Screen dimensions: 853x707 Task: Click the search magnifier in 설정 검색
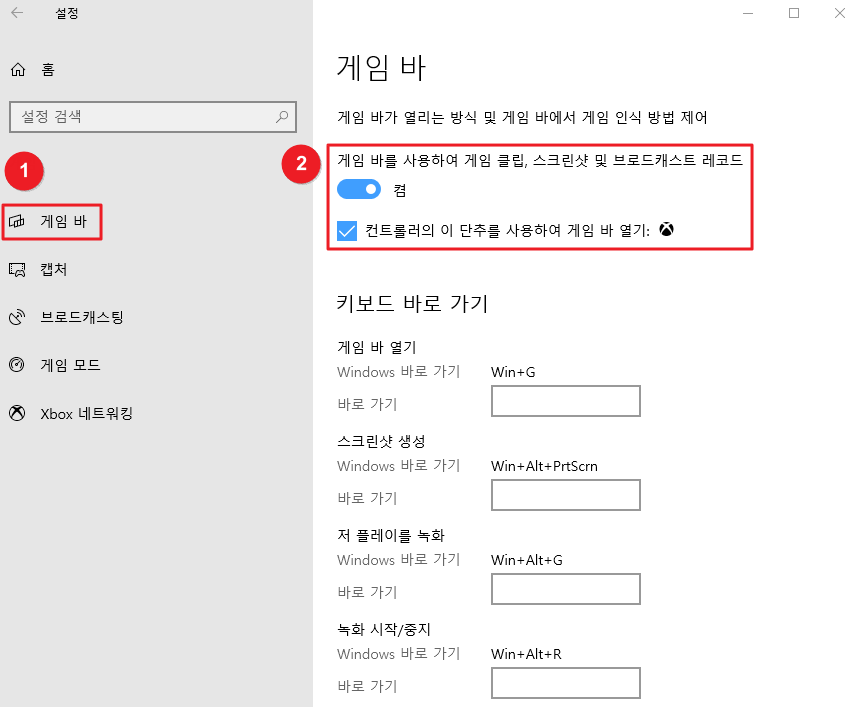coord(282,117)
